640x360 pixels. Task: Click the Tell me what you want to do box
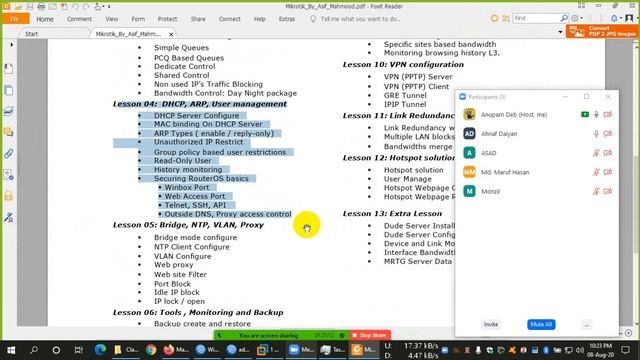coord(360,19)
